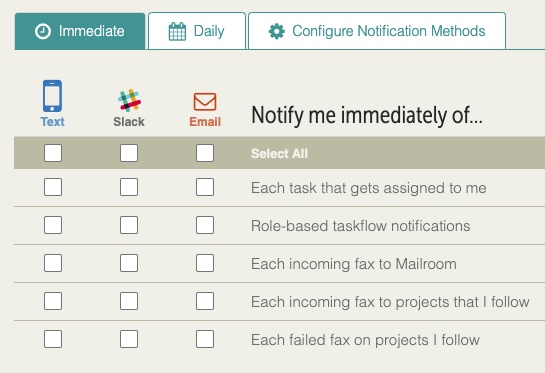This screenshot has width=545, height=373.
Task: Enable Slack for incoming fax to Mailroom
Action: [129, 263]
